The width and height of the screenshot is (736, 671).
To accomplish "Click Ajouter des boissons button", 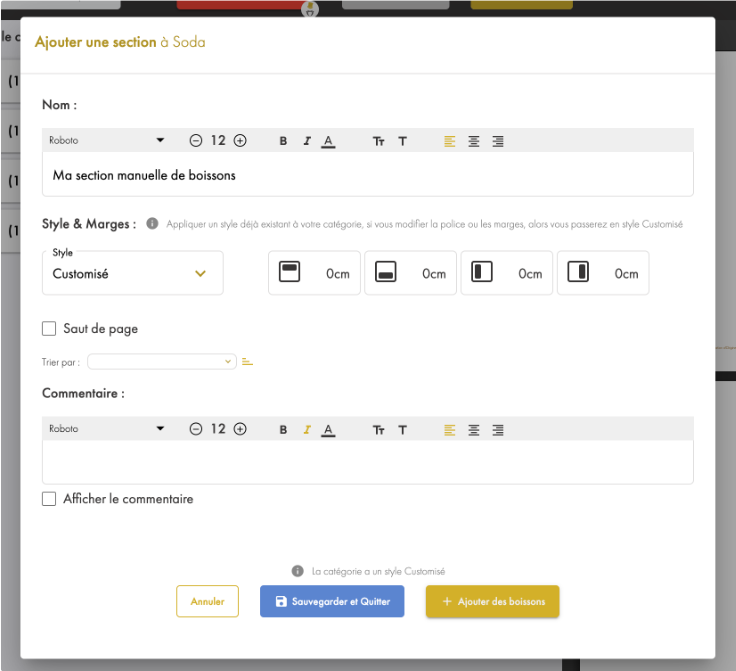I will coord(492,602).
